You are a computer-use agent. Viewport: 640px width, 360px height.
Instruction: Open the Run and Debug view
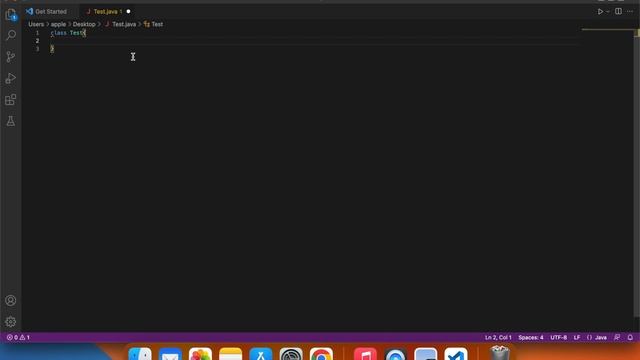click(11, 78)
